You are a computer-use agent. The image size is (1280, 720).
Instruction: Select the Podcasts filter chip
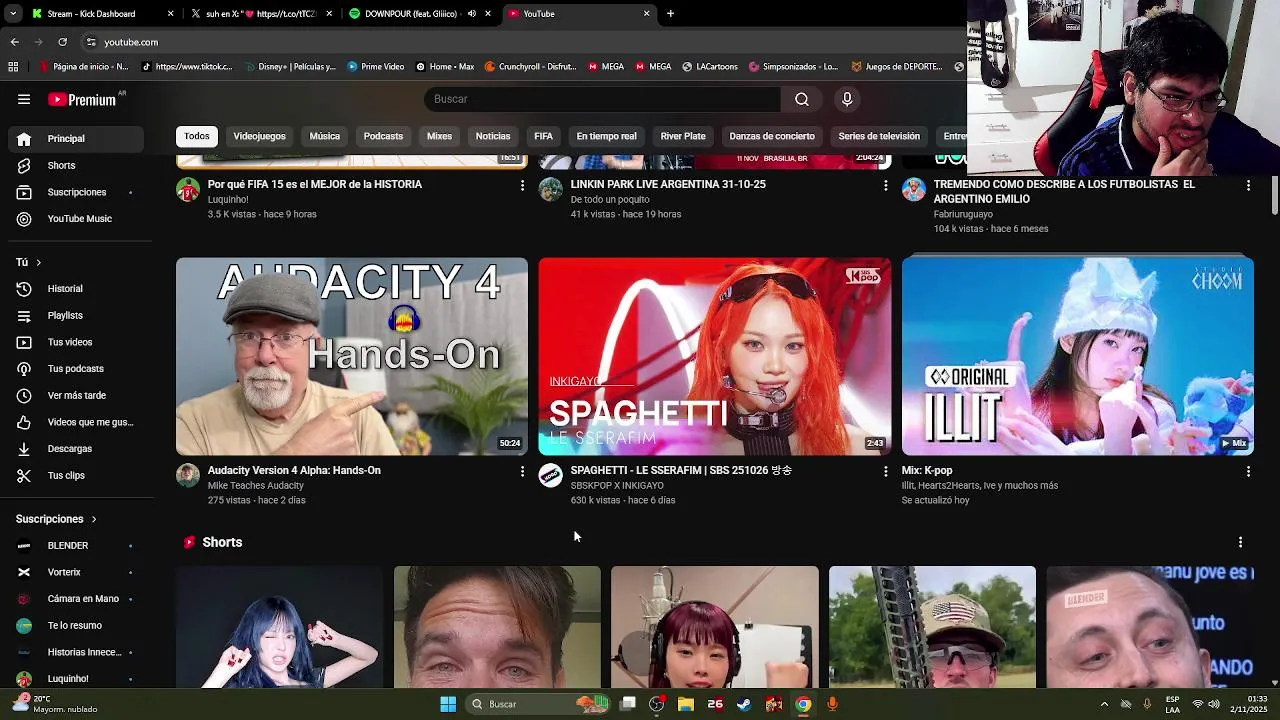(383, 136)
